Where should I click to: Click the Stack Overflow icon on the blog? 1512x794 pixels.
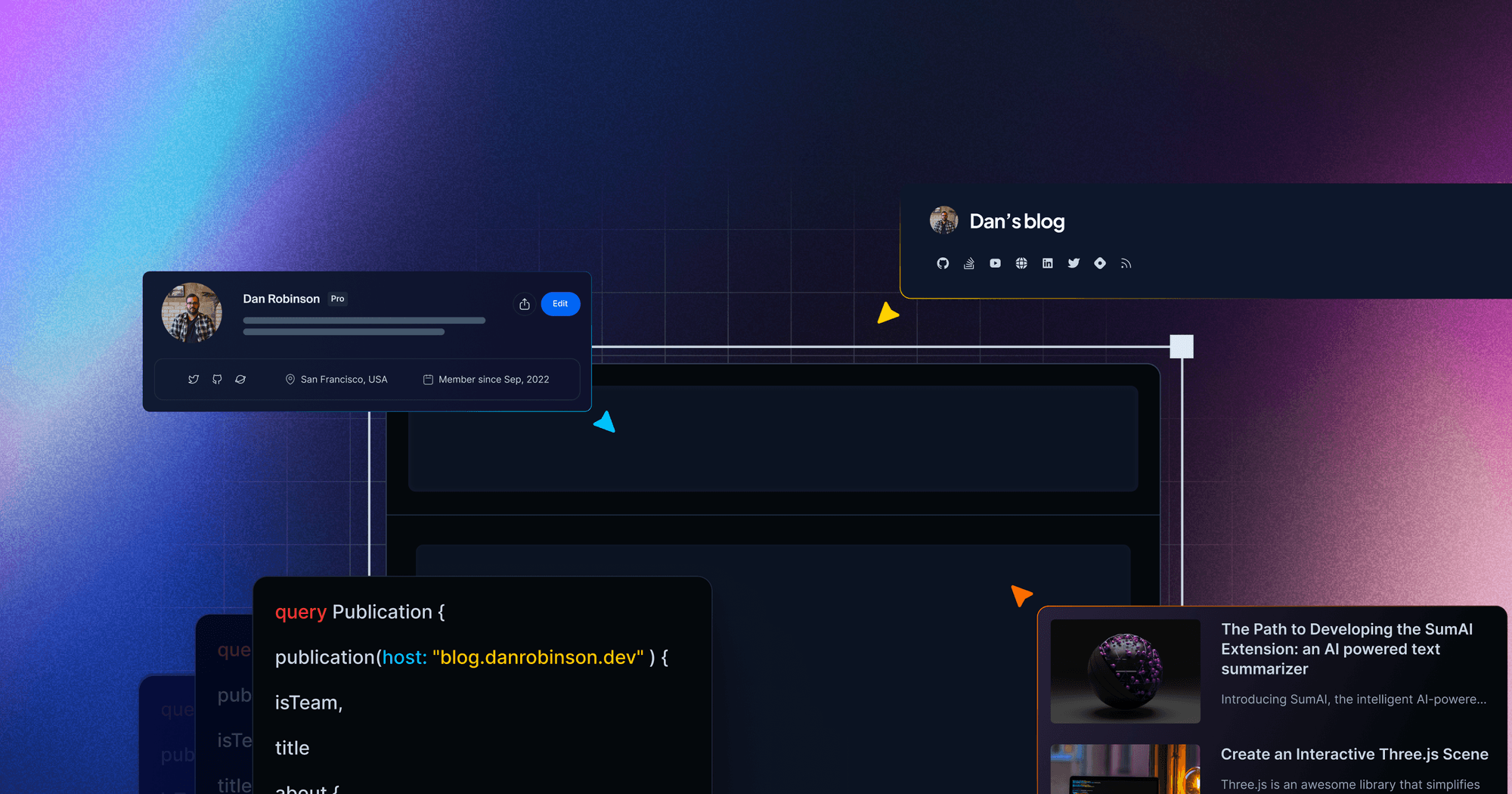point(968,263)
